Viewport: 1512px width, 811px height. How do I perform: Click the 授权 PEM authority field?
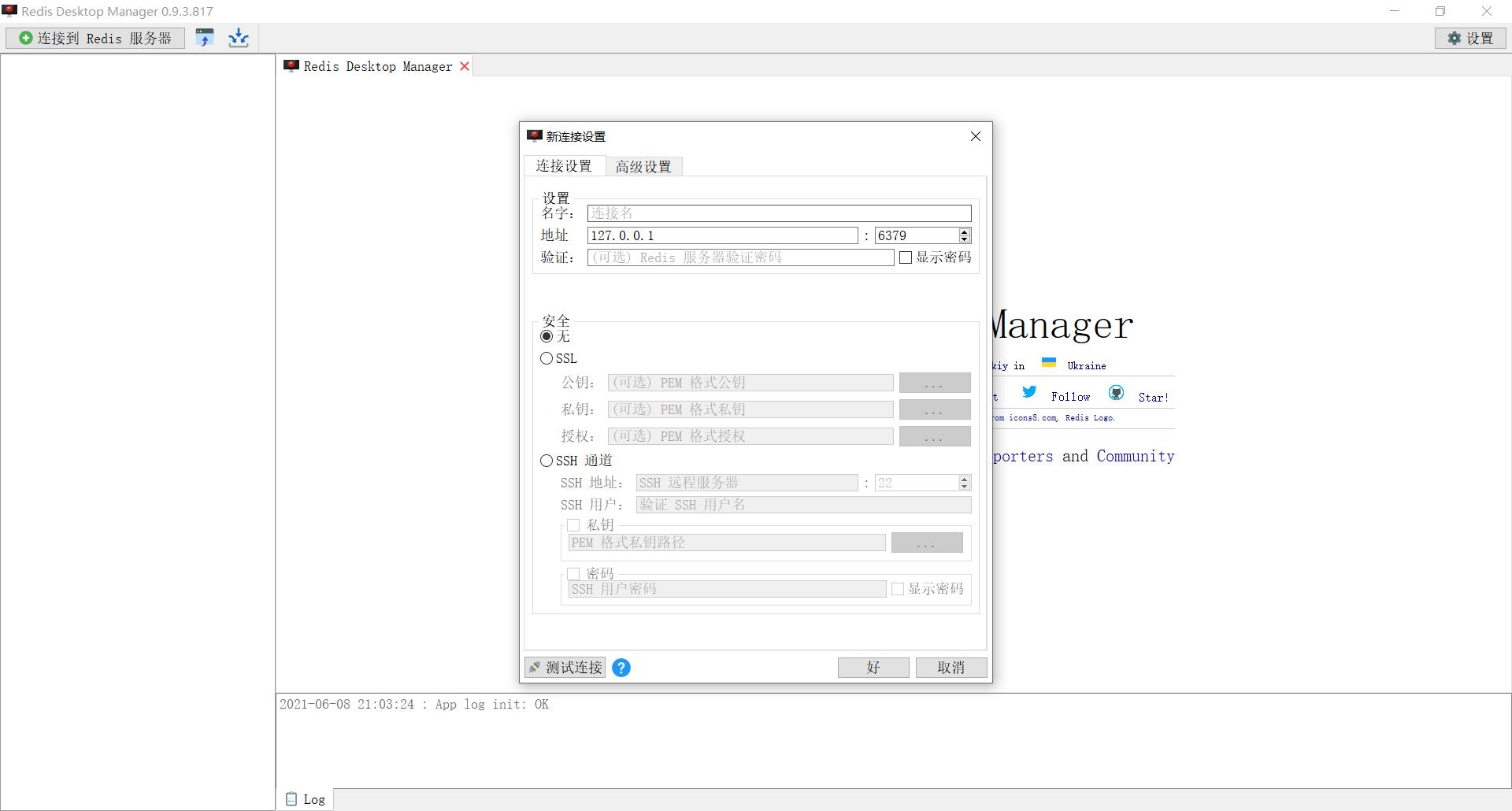pos(750,436)
